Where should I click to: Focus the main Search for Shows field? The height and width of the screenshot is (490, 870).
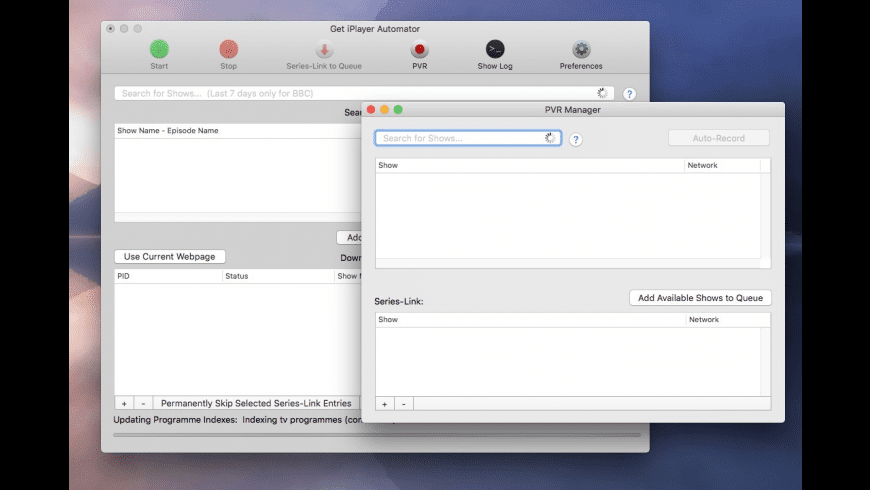(364, 93)
